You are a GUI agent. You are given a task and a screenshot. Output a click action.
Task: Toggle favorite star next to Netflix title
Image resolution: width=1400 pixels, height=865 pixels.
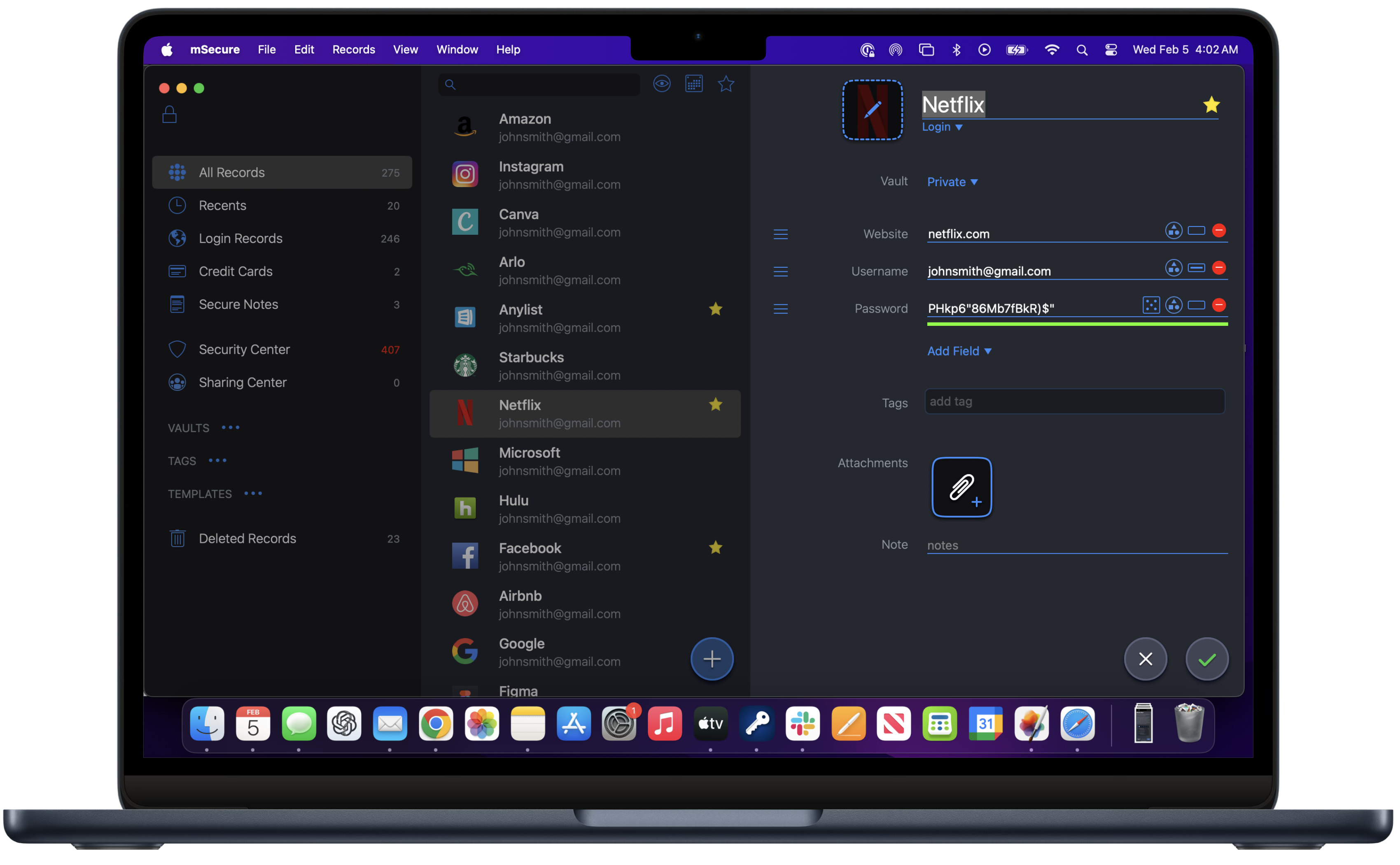pos(1211,105)
